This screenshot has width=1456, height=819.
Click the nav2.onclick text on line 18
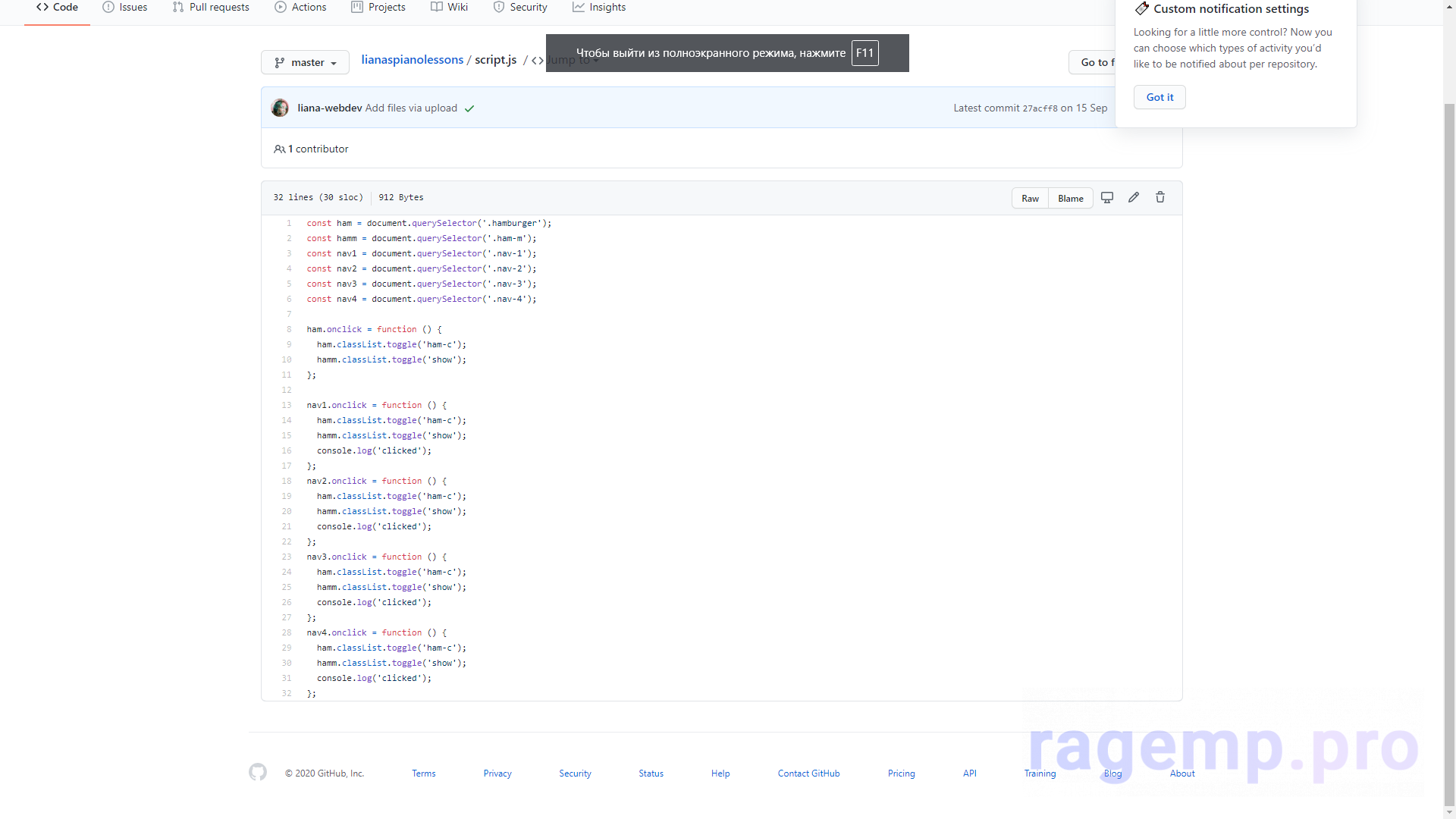coord(337,481)
